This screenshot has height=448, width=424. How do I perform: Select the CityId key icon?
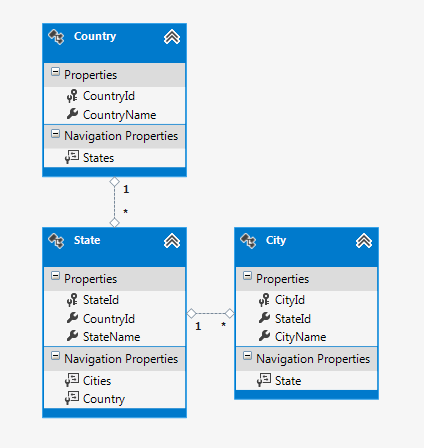tap(264, 300)
